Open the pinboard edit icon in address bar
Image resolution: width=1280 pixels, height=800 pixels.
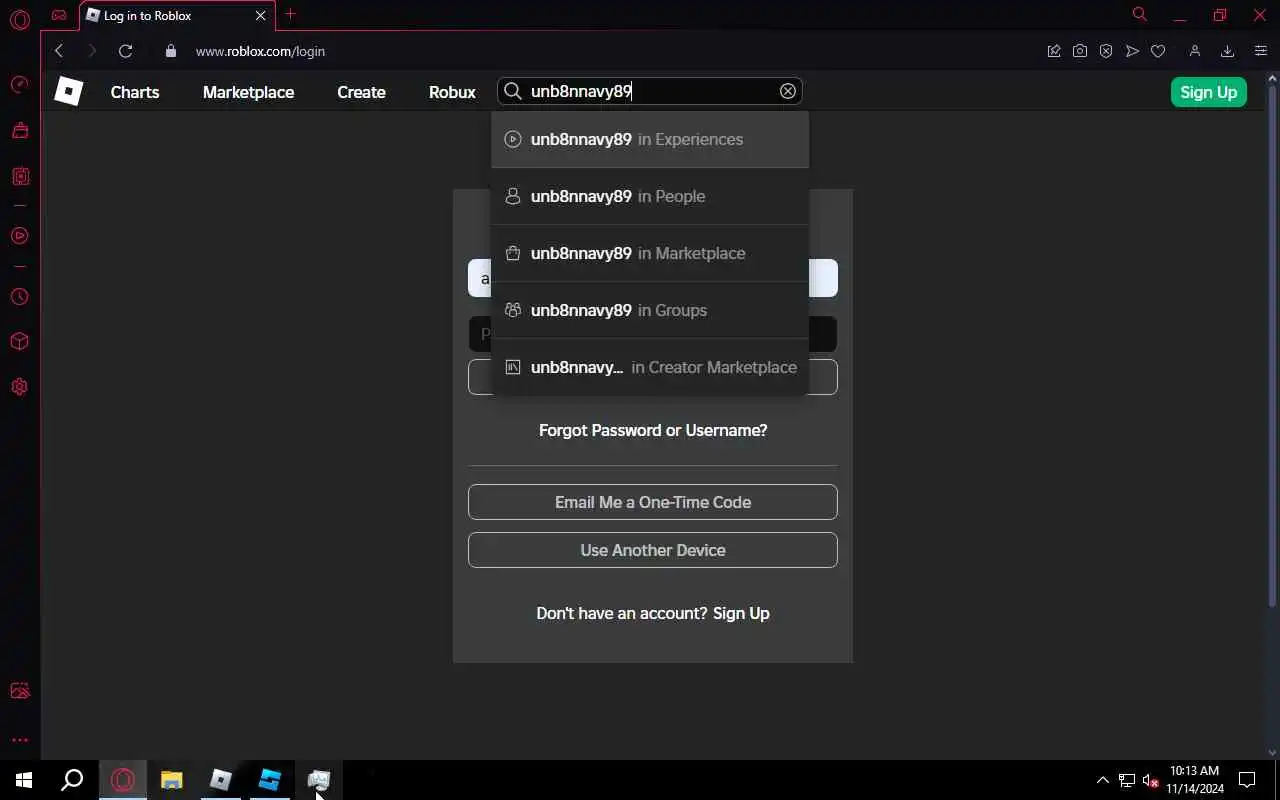point(1054,51)
